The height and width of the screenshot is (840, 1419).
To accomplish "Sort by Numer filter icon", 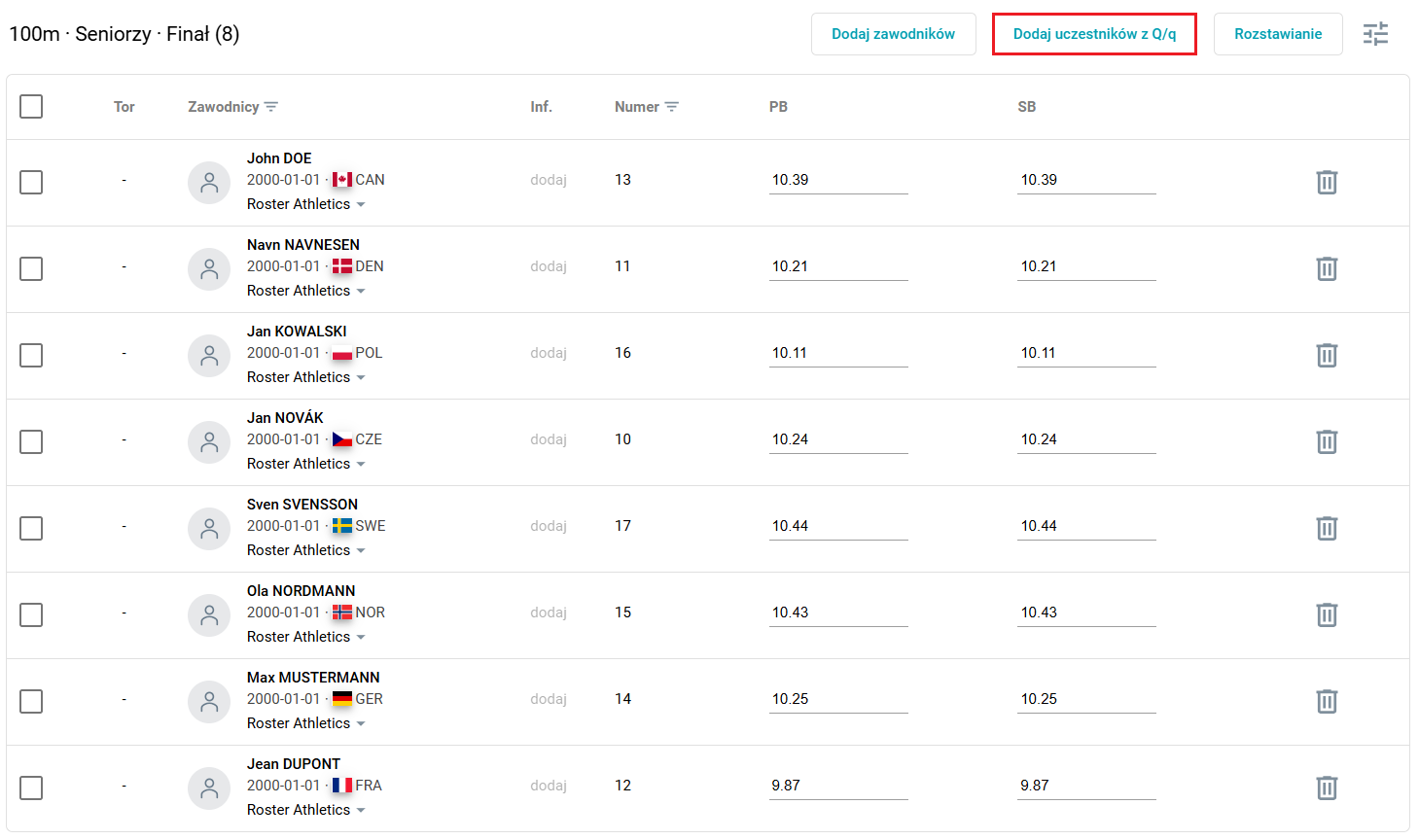I will coord(671,107).
